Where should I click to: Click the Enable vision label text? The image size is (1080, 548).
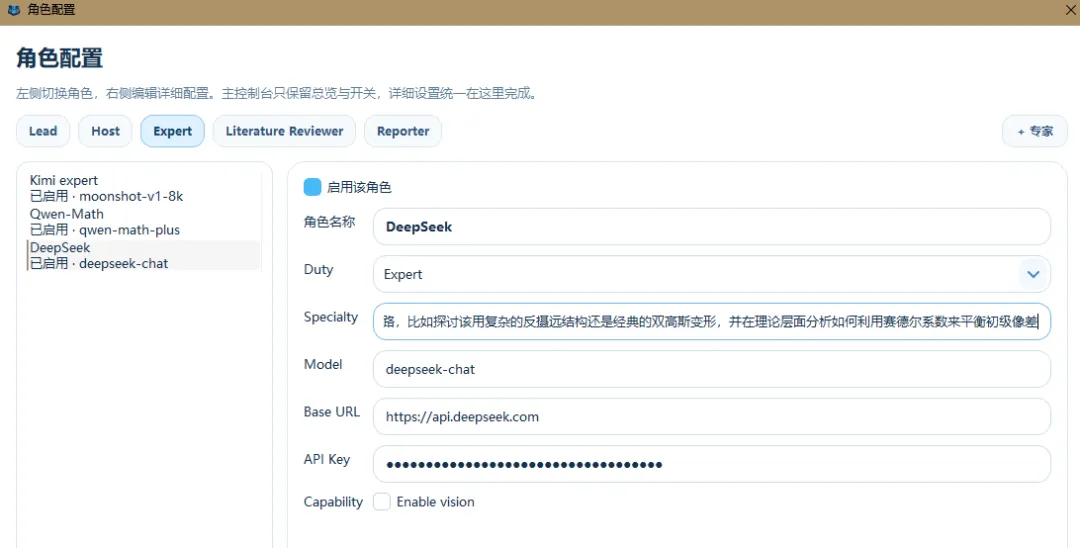[435, 502]
